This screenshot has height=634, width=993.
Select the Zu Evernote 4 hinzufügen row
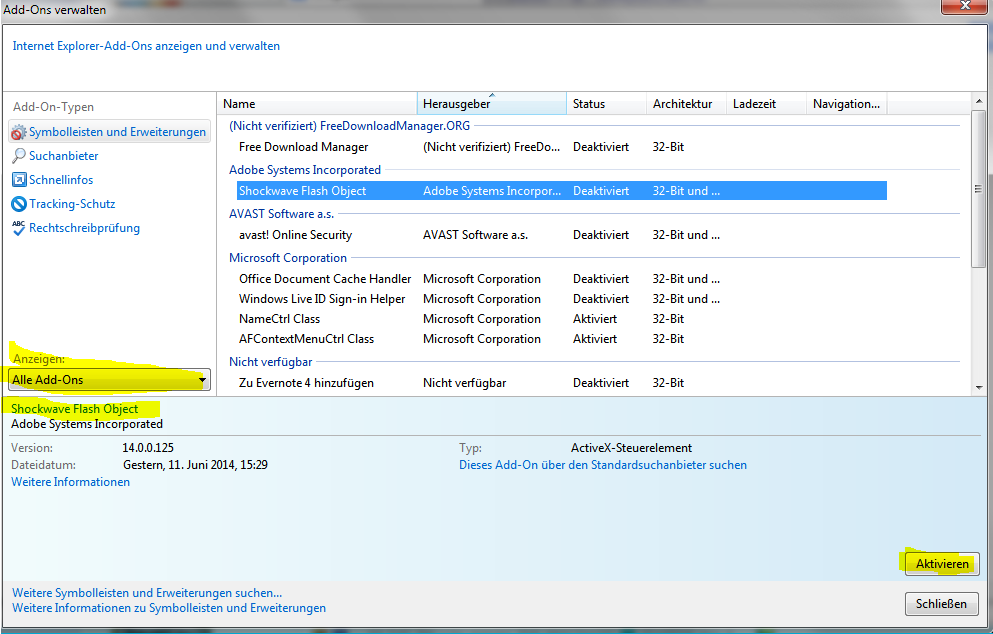pos(562,383)
